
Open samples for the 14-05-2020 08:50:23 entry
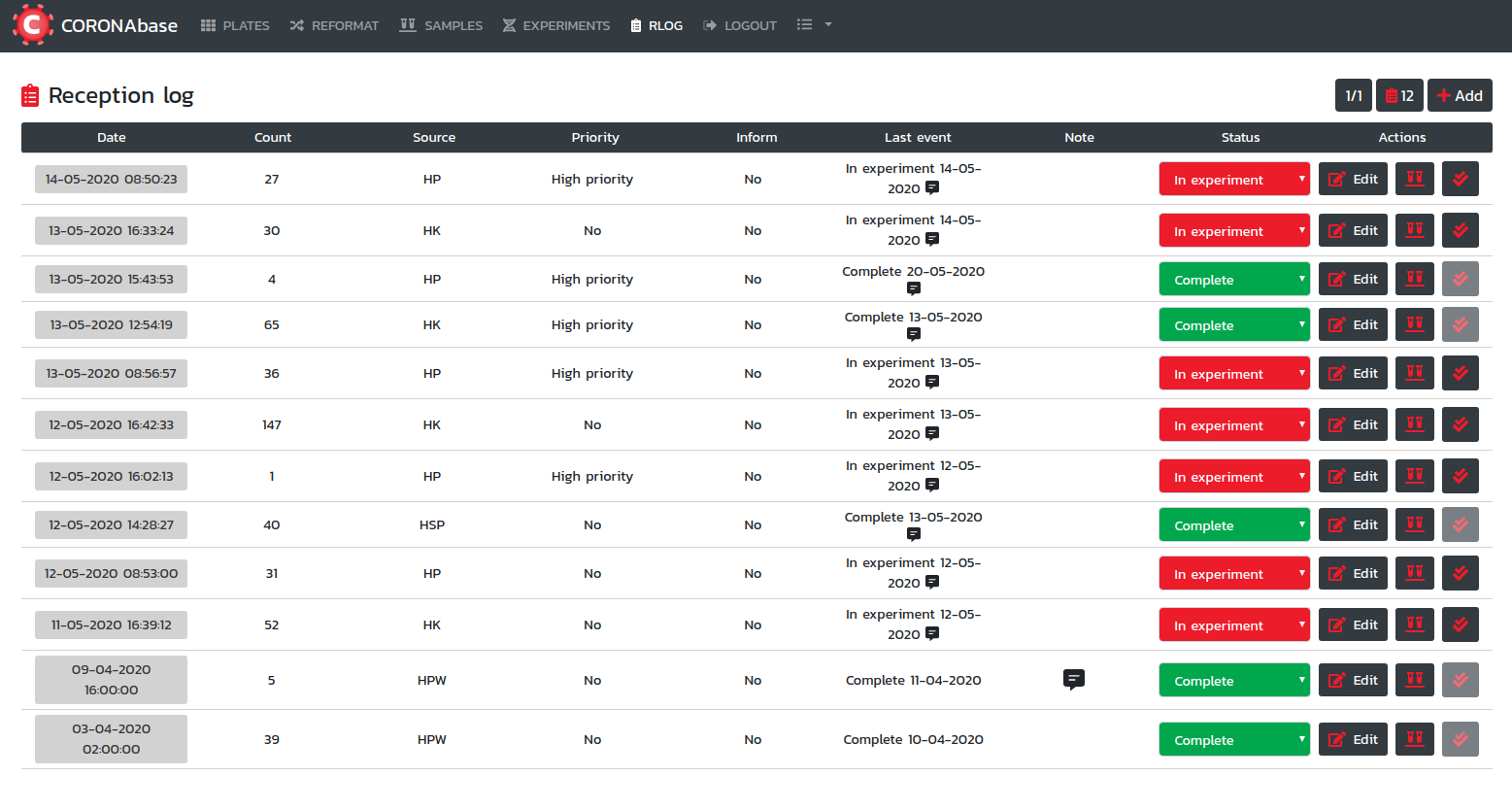tap(1414, 179)
